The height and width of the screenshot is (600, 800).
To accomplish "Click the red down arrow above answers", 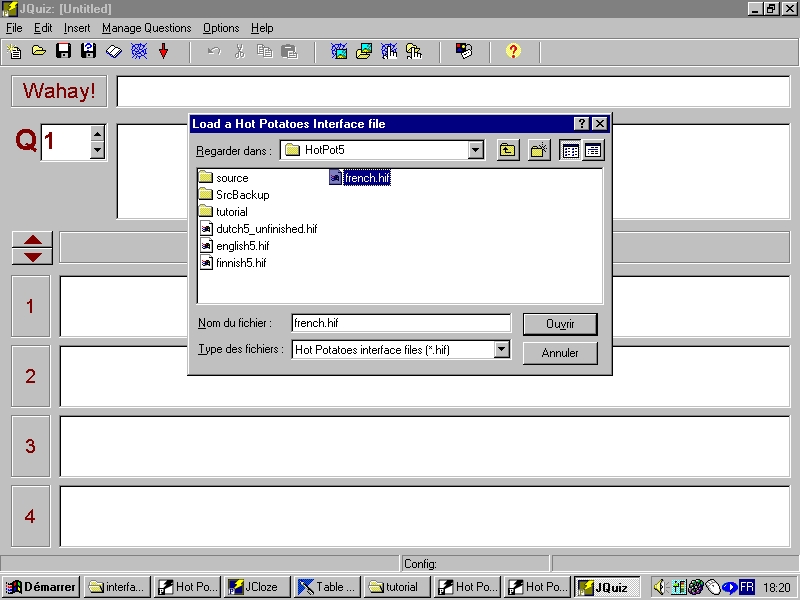I will 33,256.
